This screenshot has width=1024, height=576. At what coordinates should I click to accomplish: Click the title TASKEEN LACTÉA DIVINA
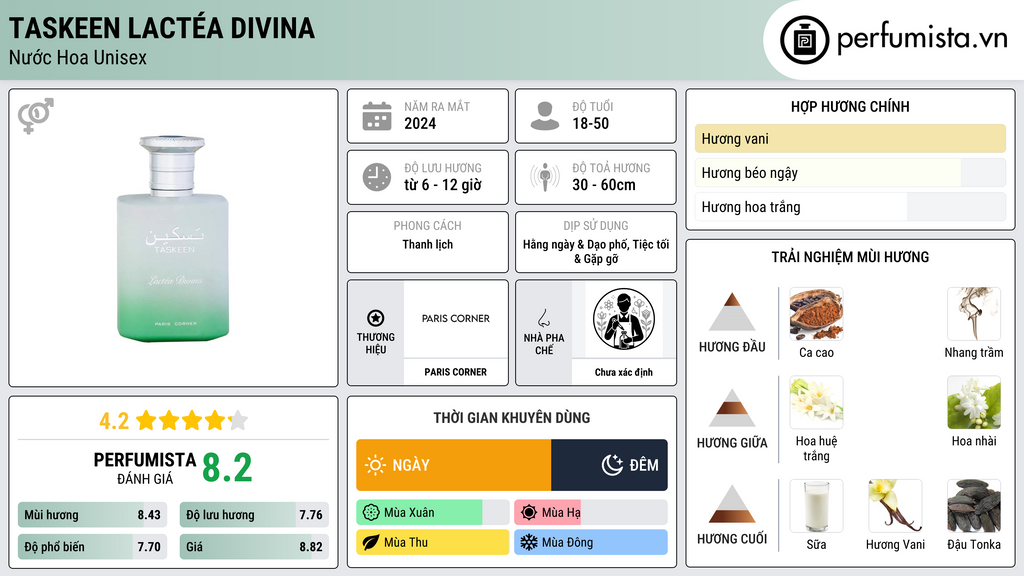[162, 29]
